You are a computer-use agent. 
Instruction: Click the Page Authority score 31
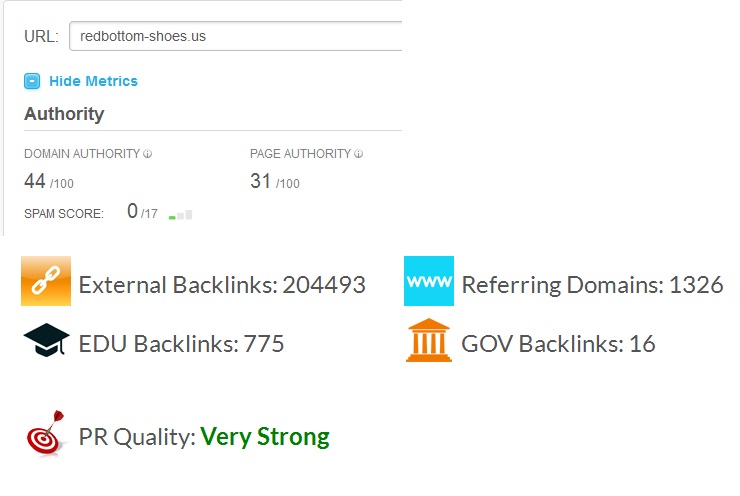point(261,181)
